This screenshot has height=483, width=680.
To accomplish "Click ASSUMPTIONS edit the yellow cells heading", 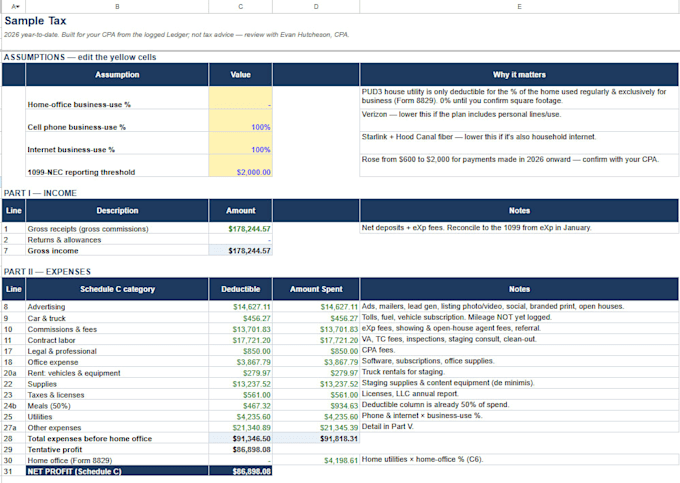I will coord(80,57).
